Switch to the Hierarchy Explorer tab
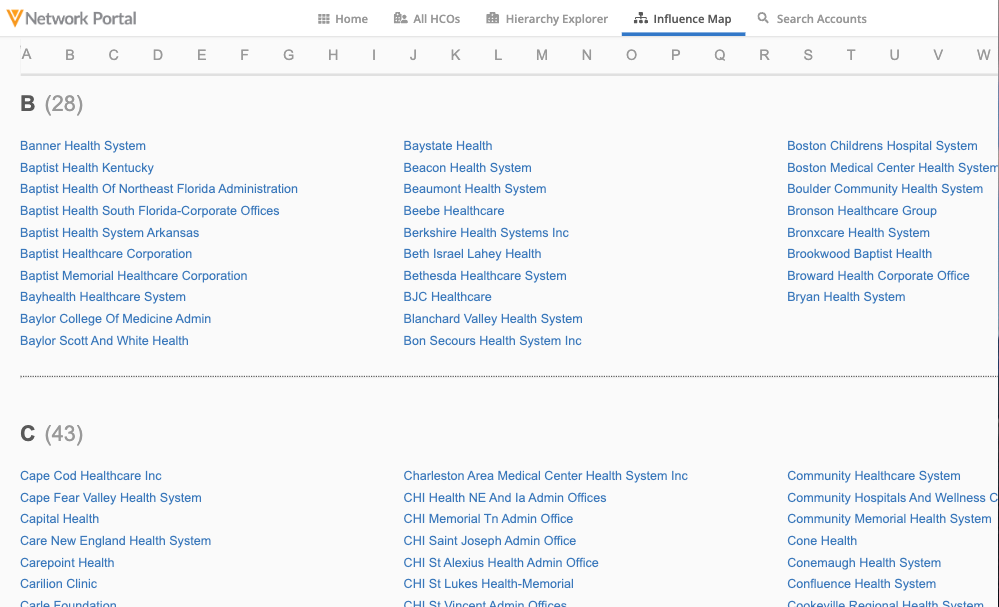 coord(556,19)
